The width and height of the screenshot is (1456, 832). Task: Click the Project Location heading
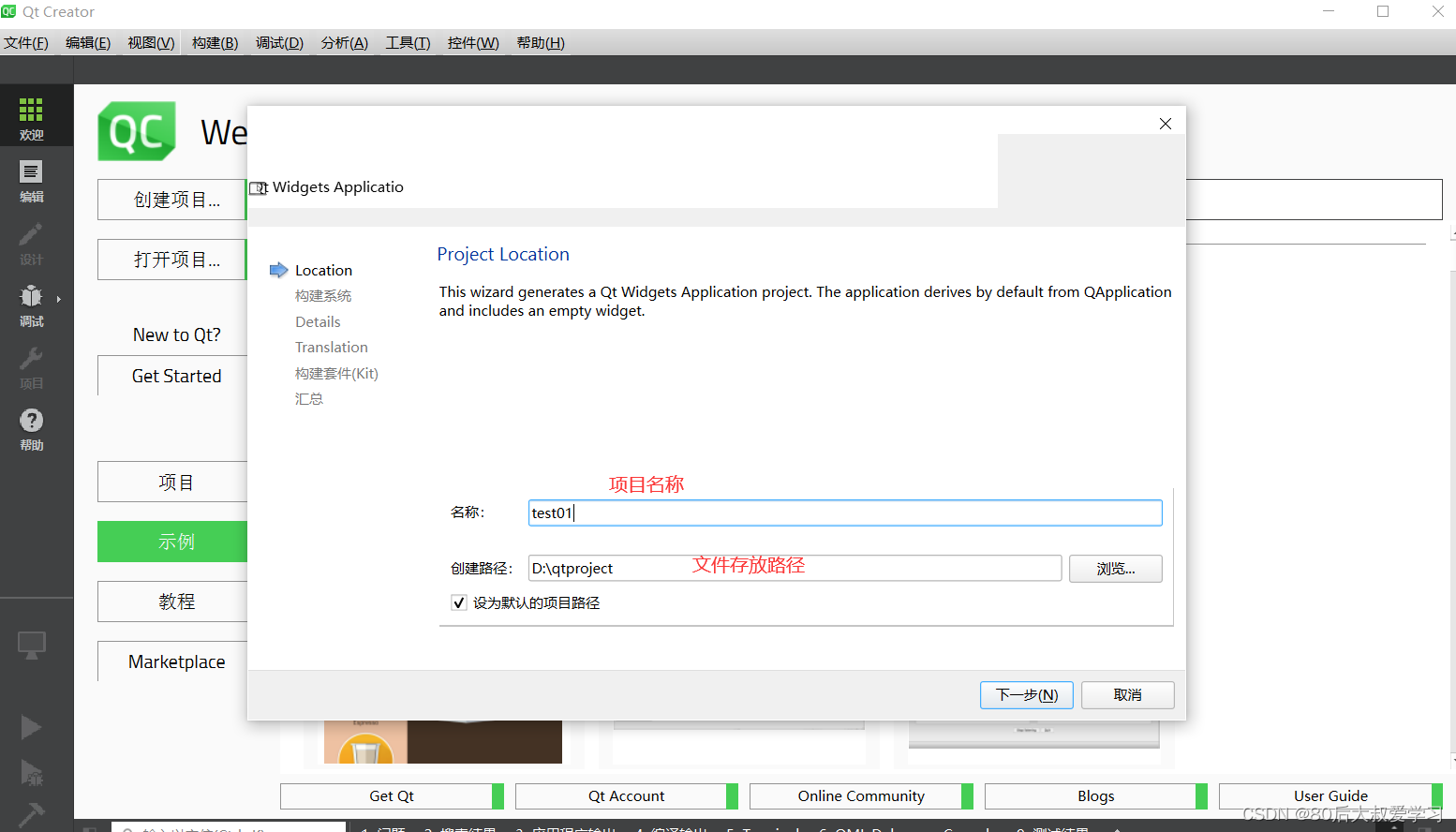click(503, 254)
